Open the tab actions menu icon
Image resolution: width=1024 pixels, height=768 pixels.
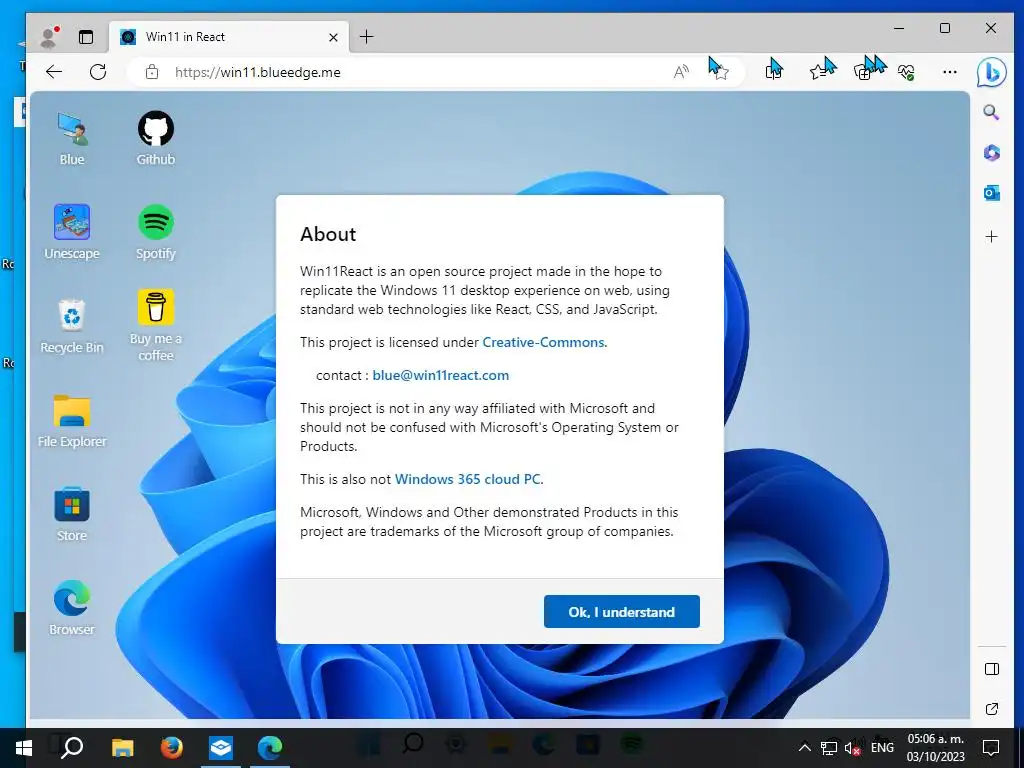(x=86, y=37)
